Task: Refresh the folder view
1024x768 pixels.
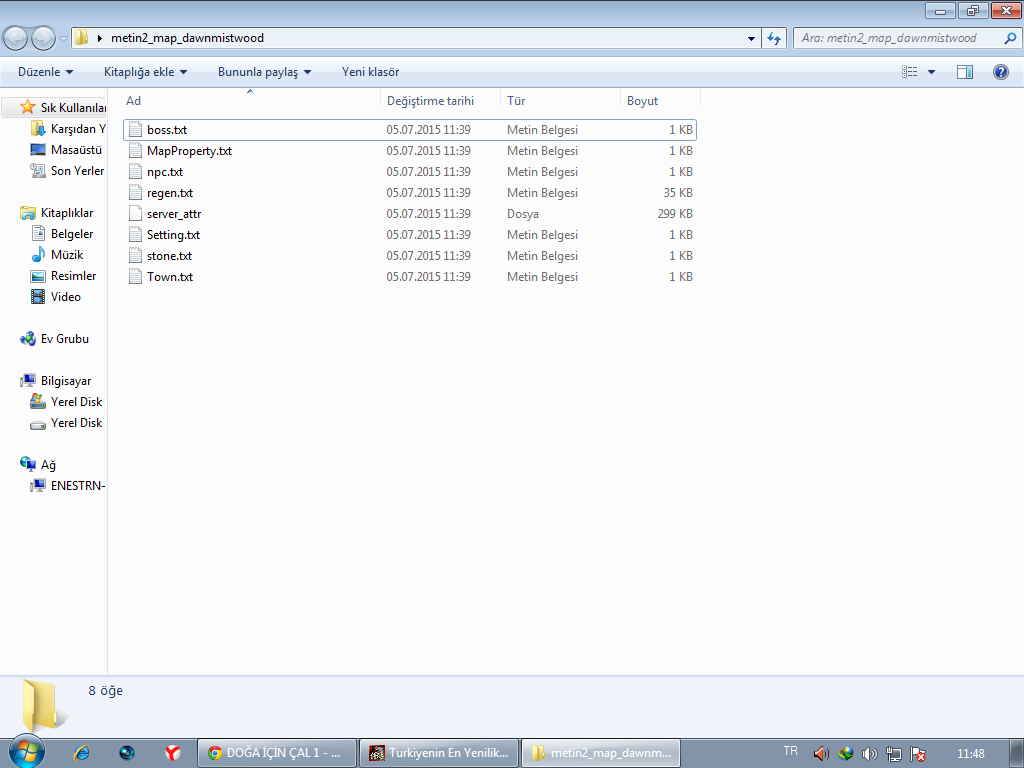Action: point(774,39)
